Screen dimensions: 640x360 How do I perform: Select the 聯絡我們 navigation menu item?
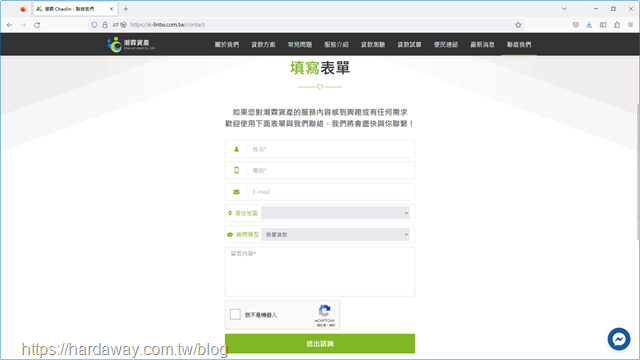(519, 44)
